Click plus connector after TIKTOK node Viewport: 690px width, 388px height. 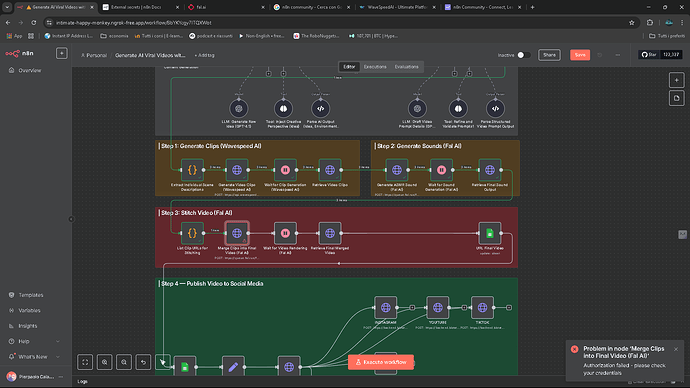coord(509,307)
